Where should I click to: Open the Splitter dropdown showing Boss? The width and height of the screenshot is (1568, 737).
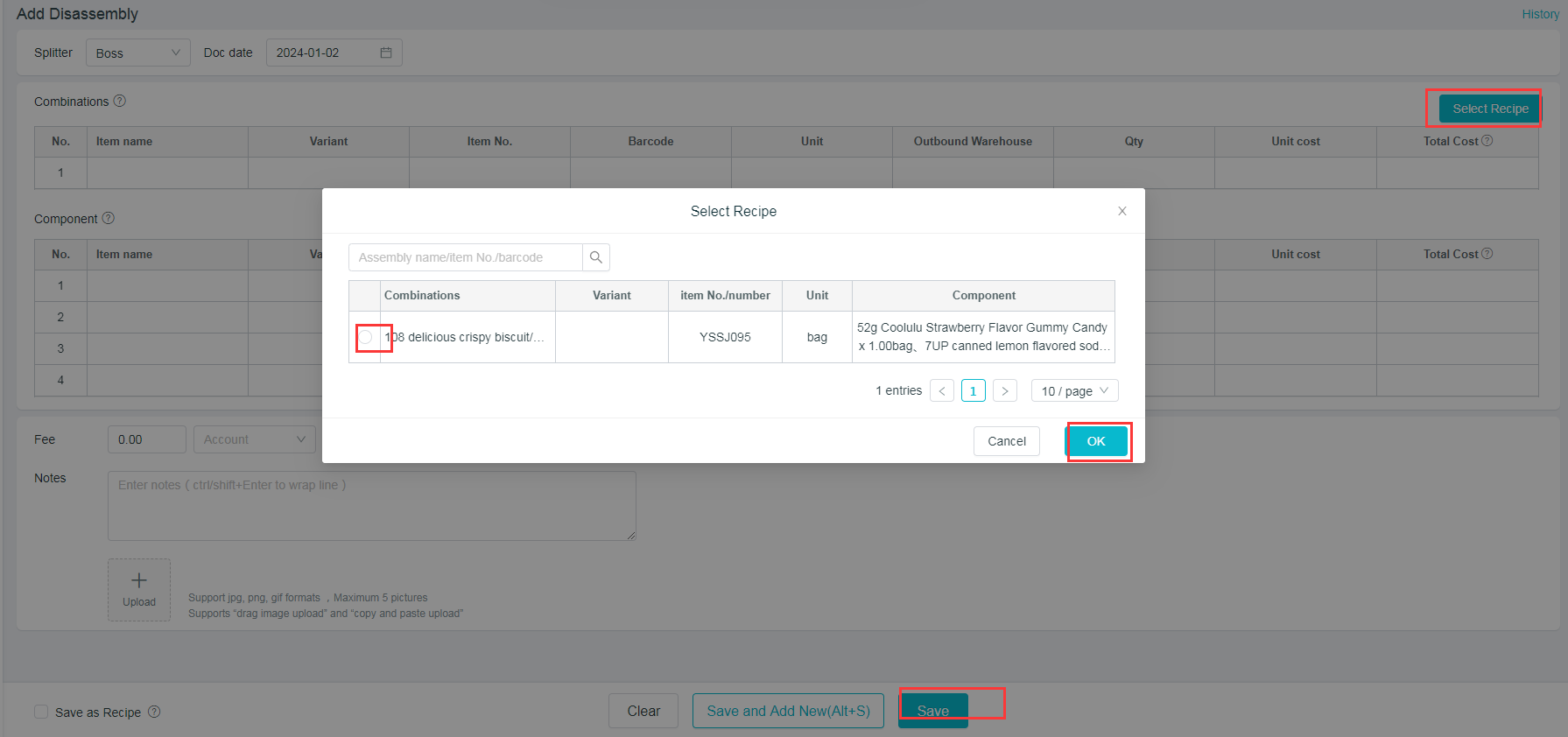137,53
